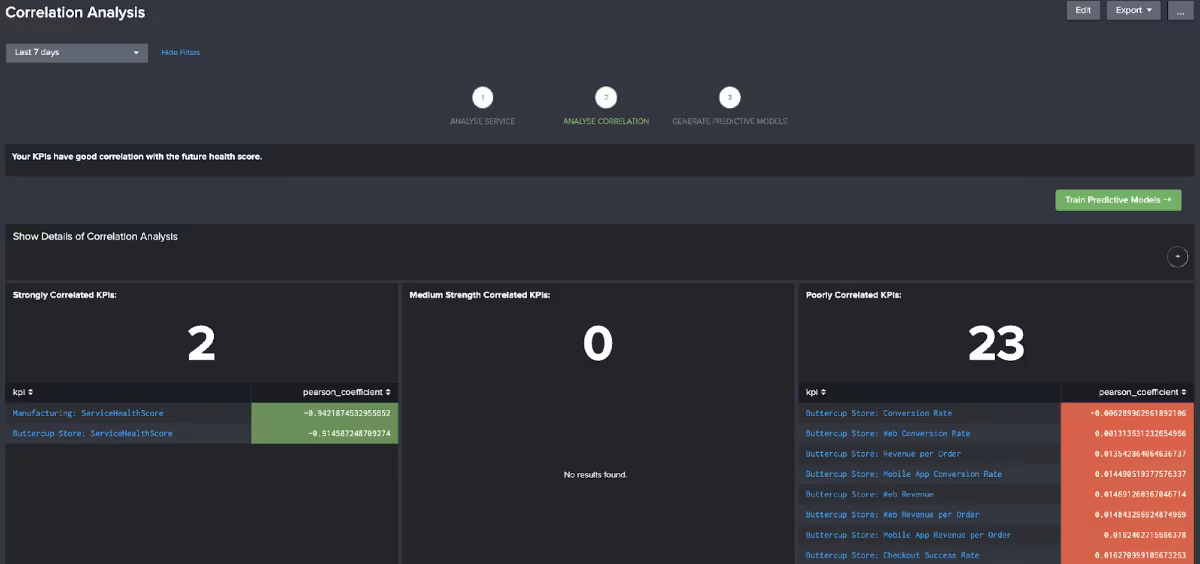Sort poorly correlated table by pearson_coefficient
Screen dimensions: 1200x564
coord(1141,392)
